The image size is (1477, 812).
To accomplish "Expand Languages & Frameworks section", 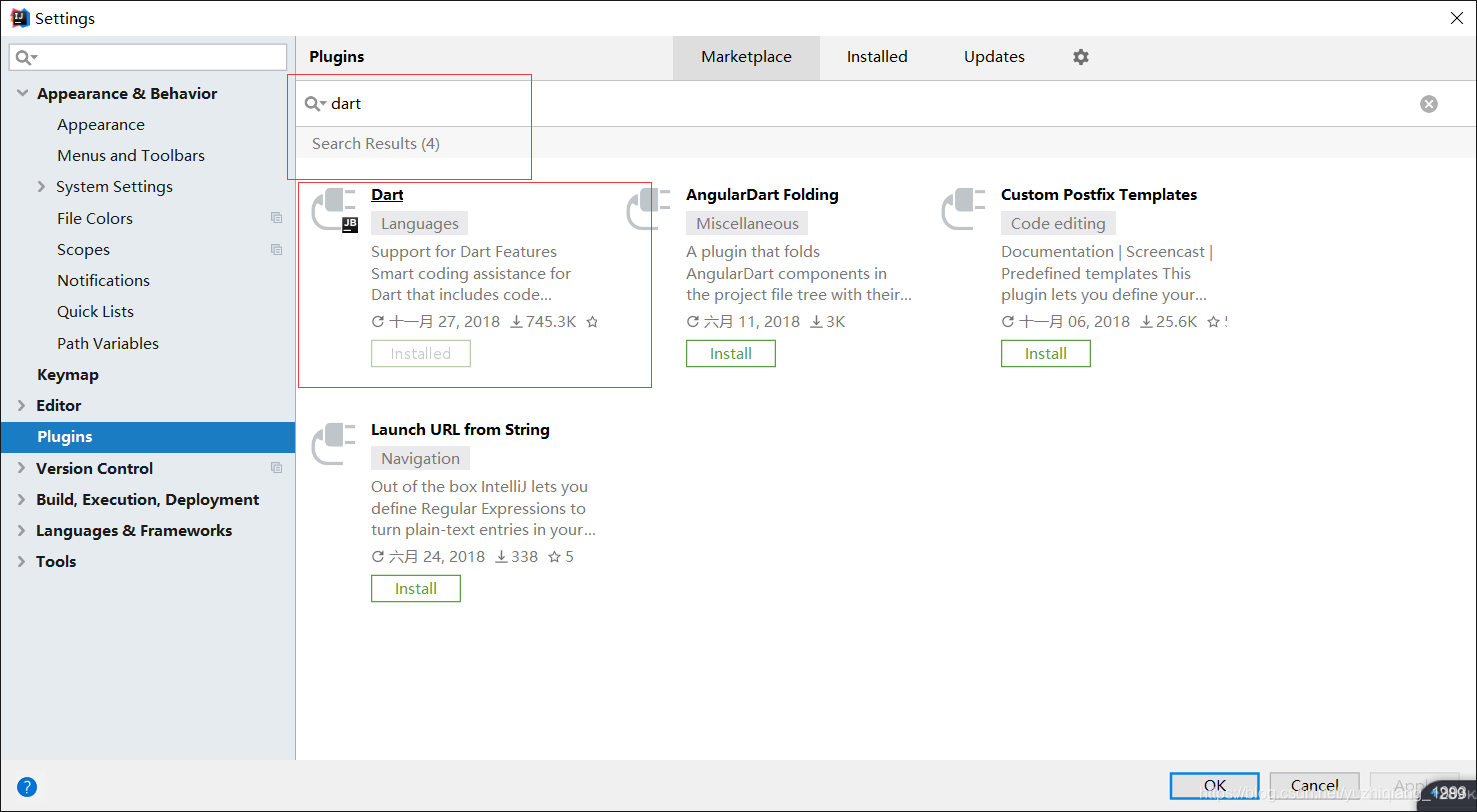I will 22,530.
